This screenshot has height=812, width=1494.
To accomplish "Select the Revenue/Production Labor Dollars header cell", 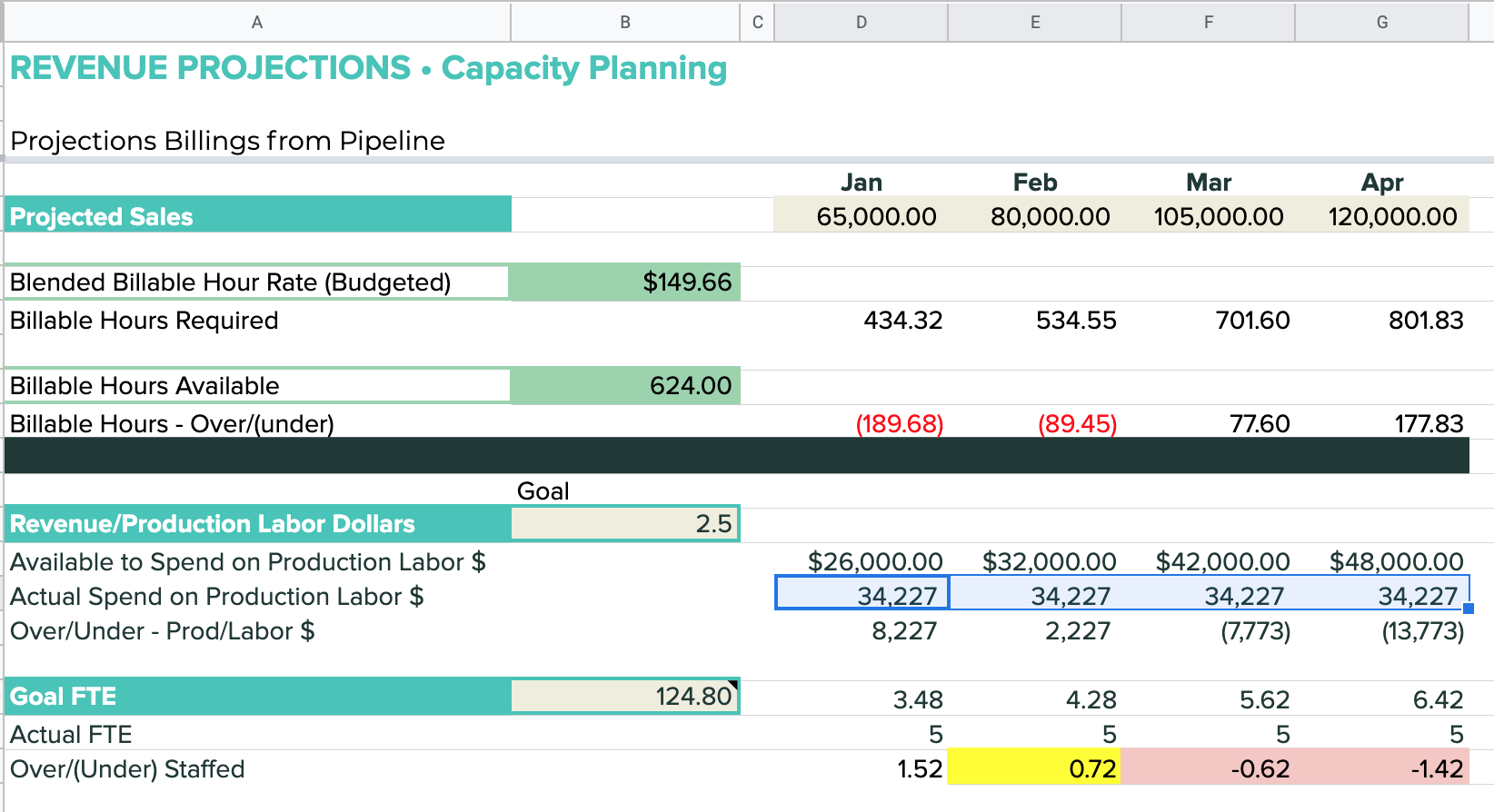I will coord(257,524).
